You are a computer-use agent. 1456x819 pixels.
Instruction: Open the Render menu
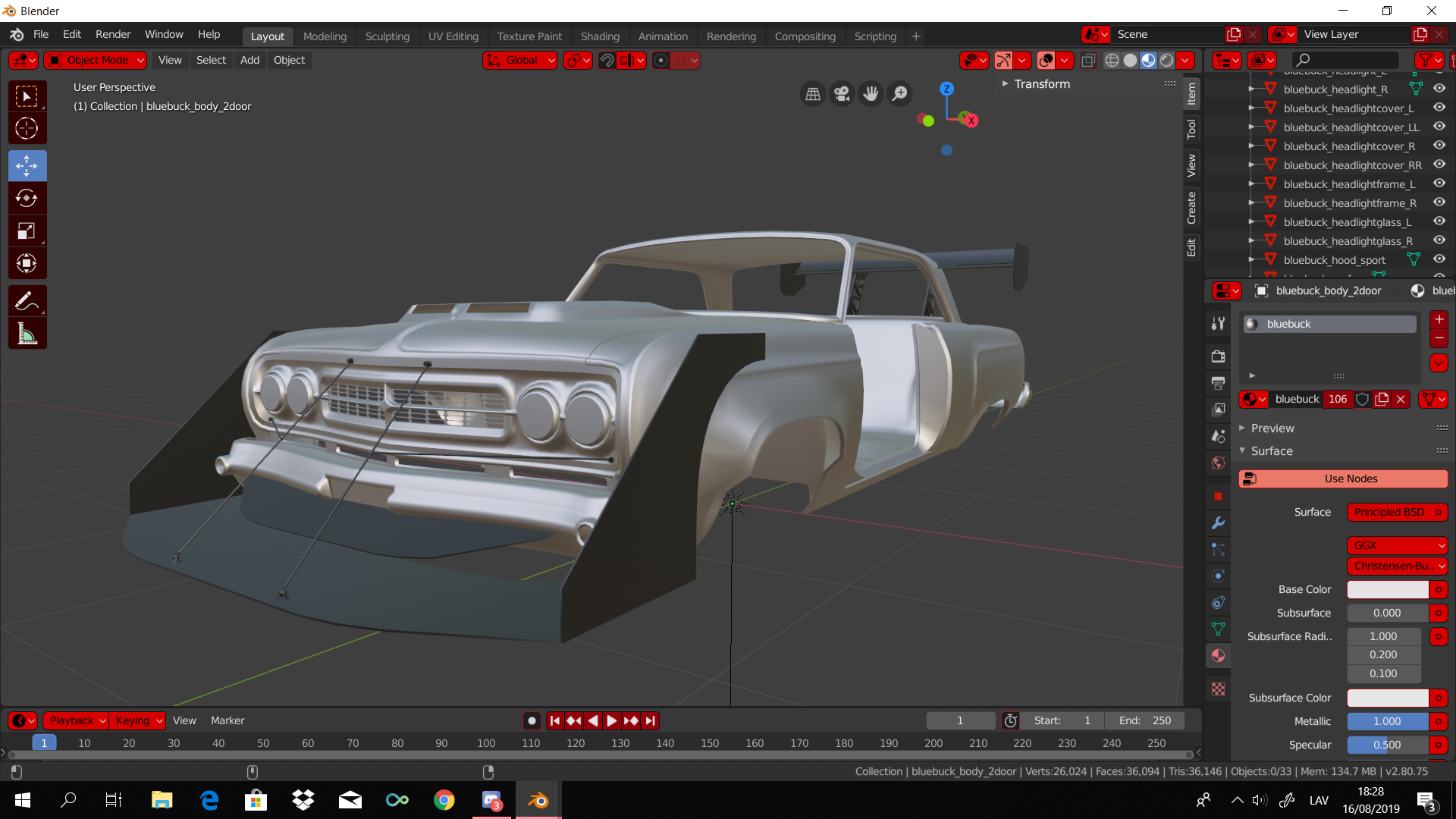click(x=112, y=35)
